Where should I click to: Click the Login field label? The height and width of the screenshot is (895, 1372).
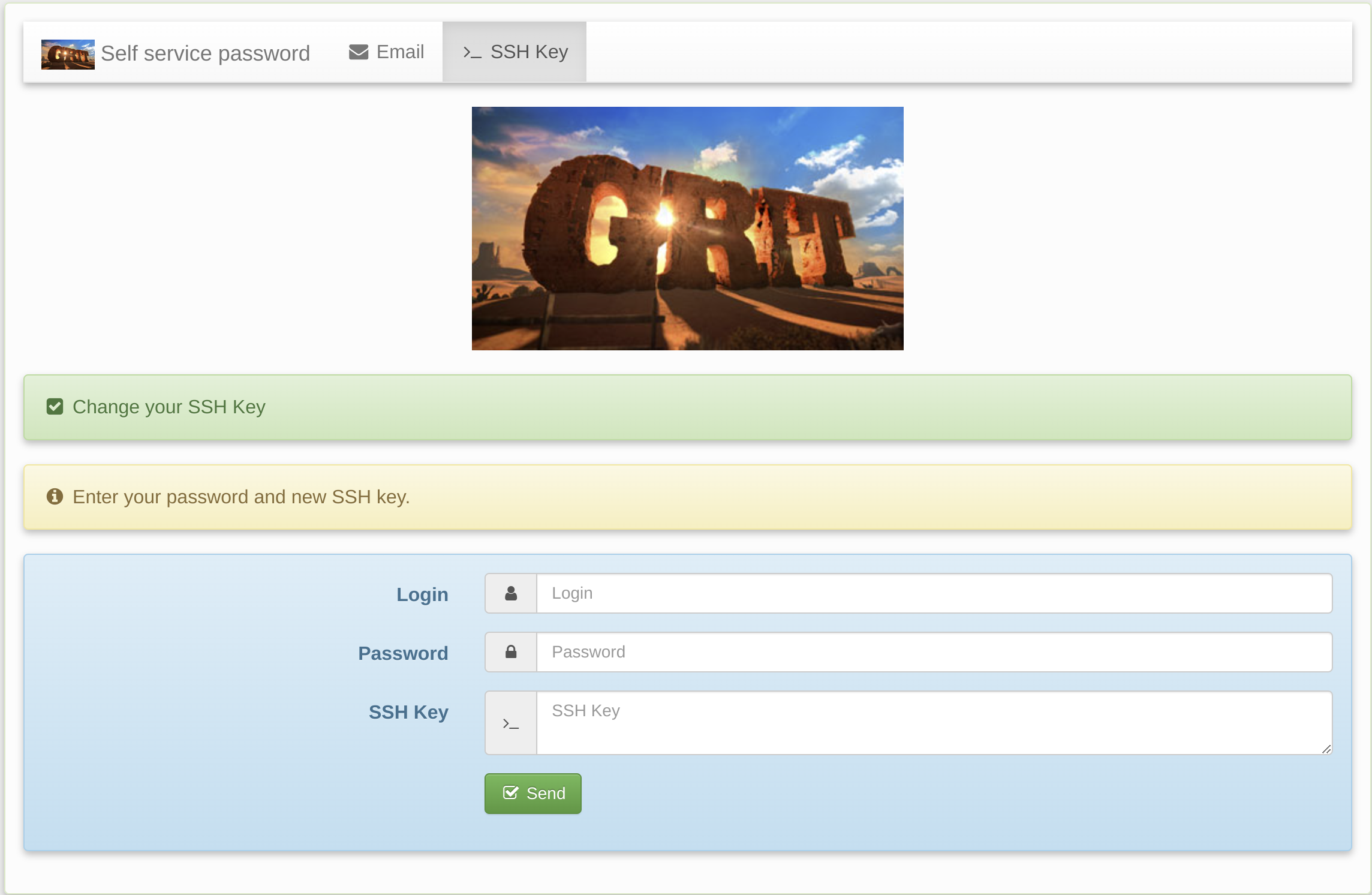(422, 594)
